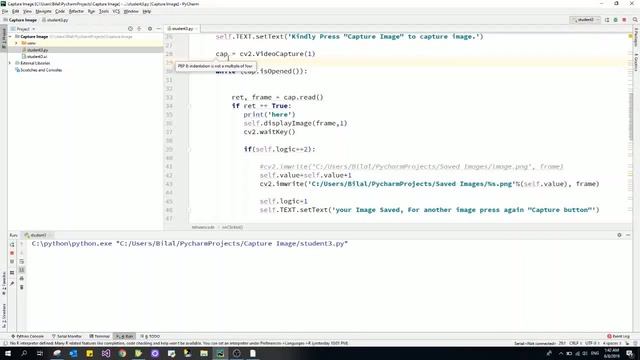
Task: Open the Serial Monitor tool window
Action: tap(67, 337)
